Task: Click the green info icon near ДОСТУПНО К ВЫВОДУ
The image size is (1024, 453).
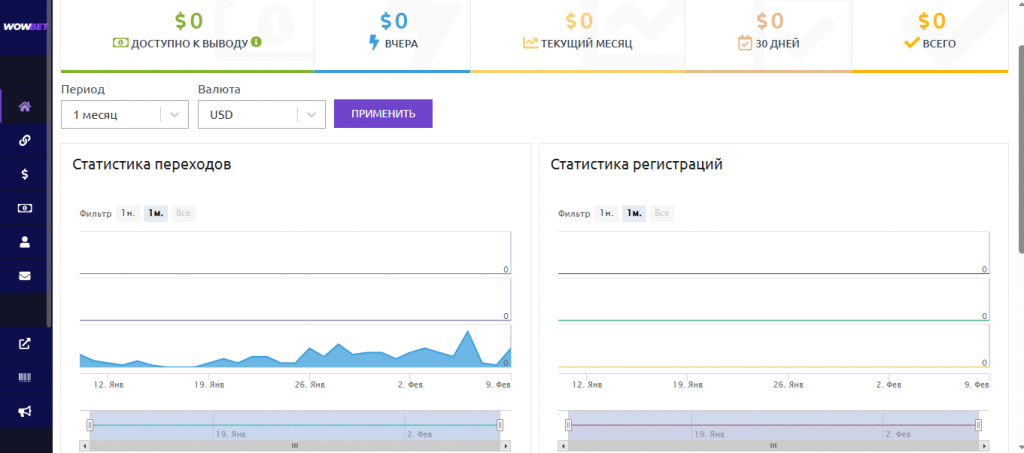Action: pyautogui.click(x=257, y=42)
